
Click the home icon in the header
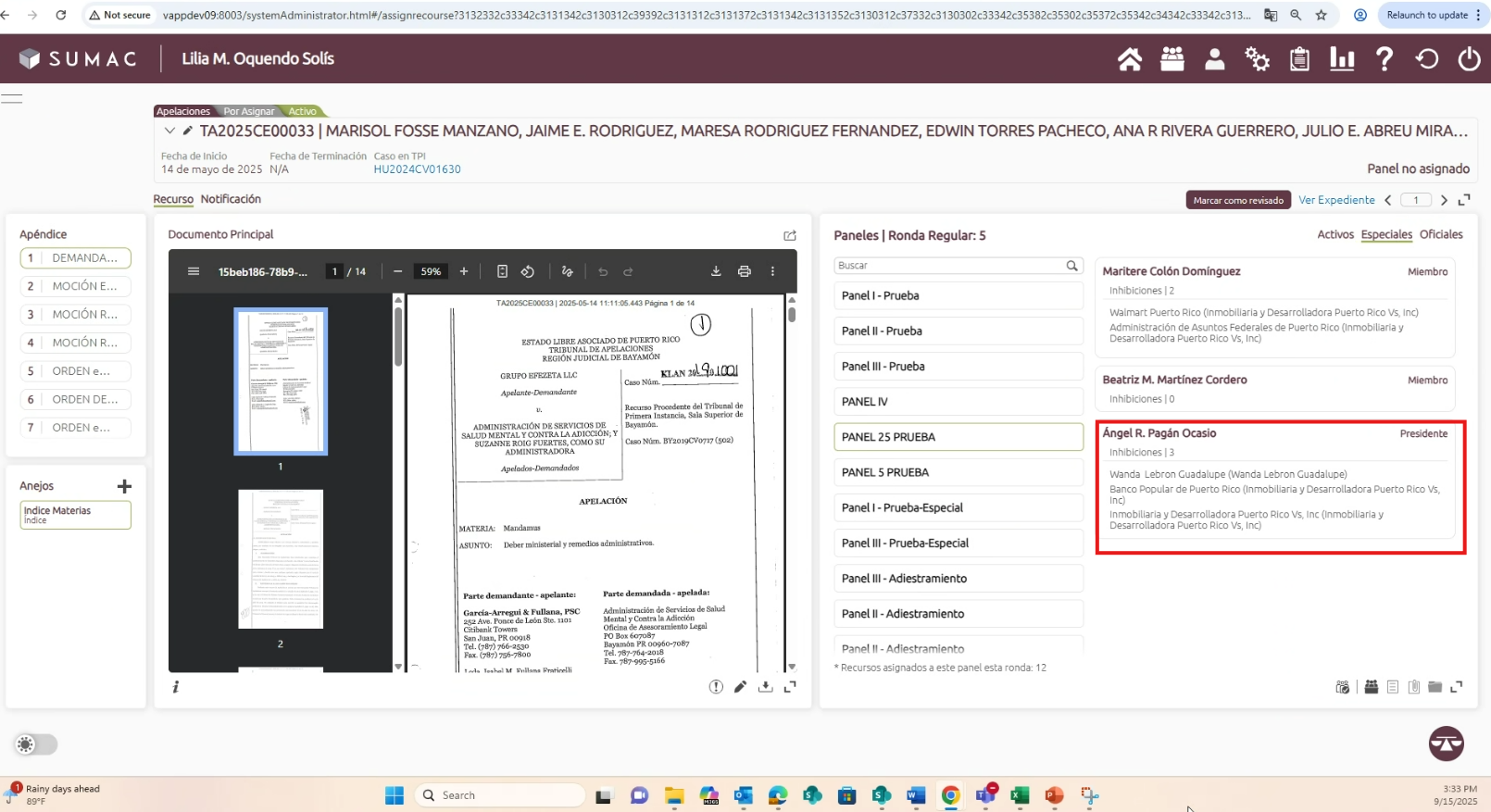(1129, 59)
